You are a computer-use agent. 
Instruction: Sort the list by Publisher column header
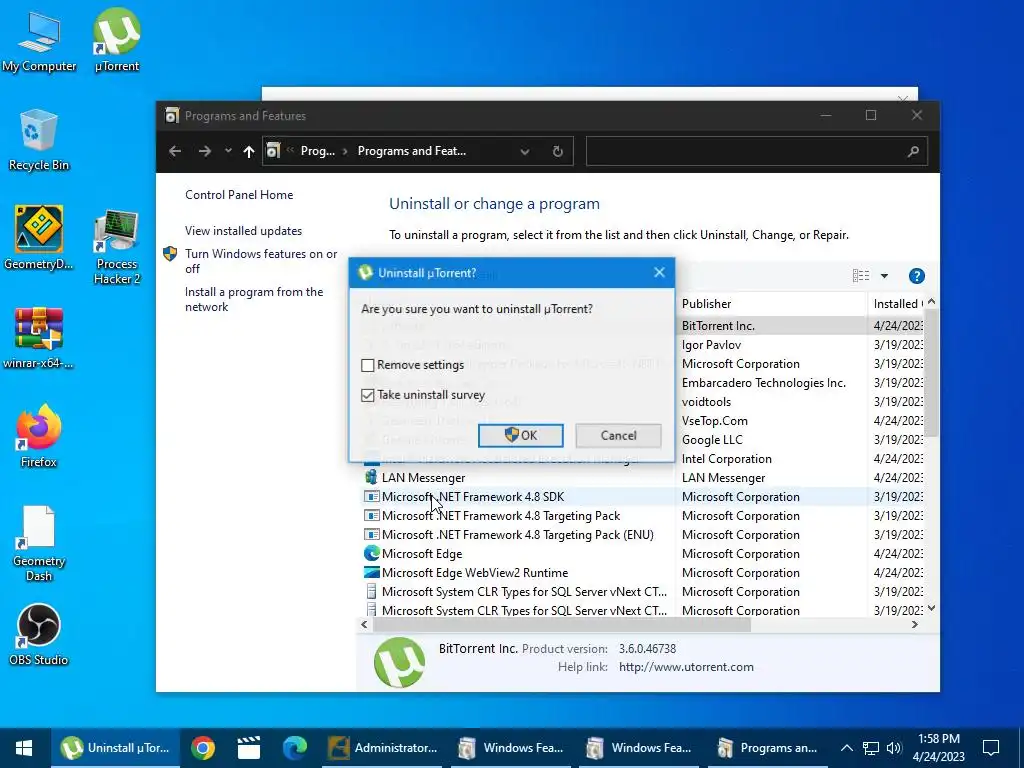[771, 304]
